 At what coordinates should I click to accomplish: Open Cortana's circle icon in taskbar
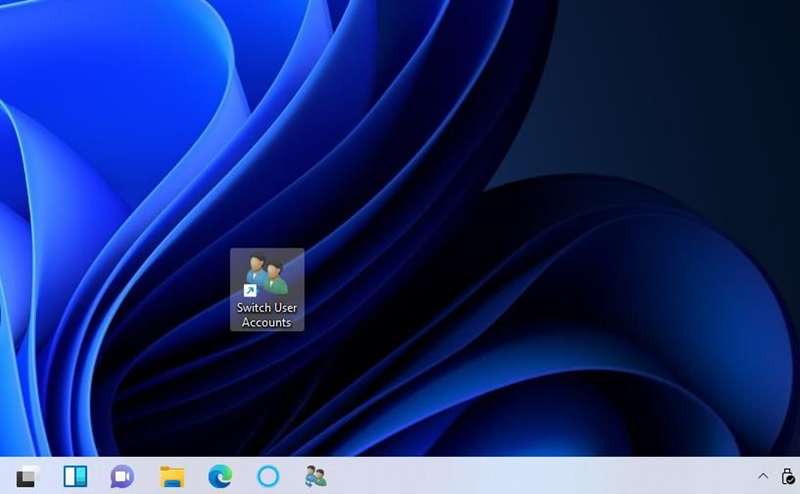tap(268, 477)
